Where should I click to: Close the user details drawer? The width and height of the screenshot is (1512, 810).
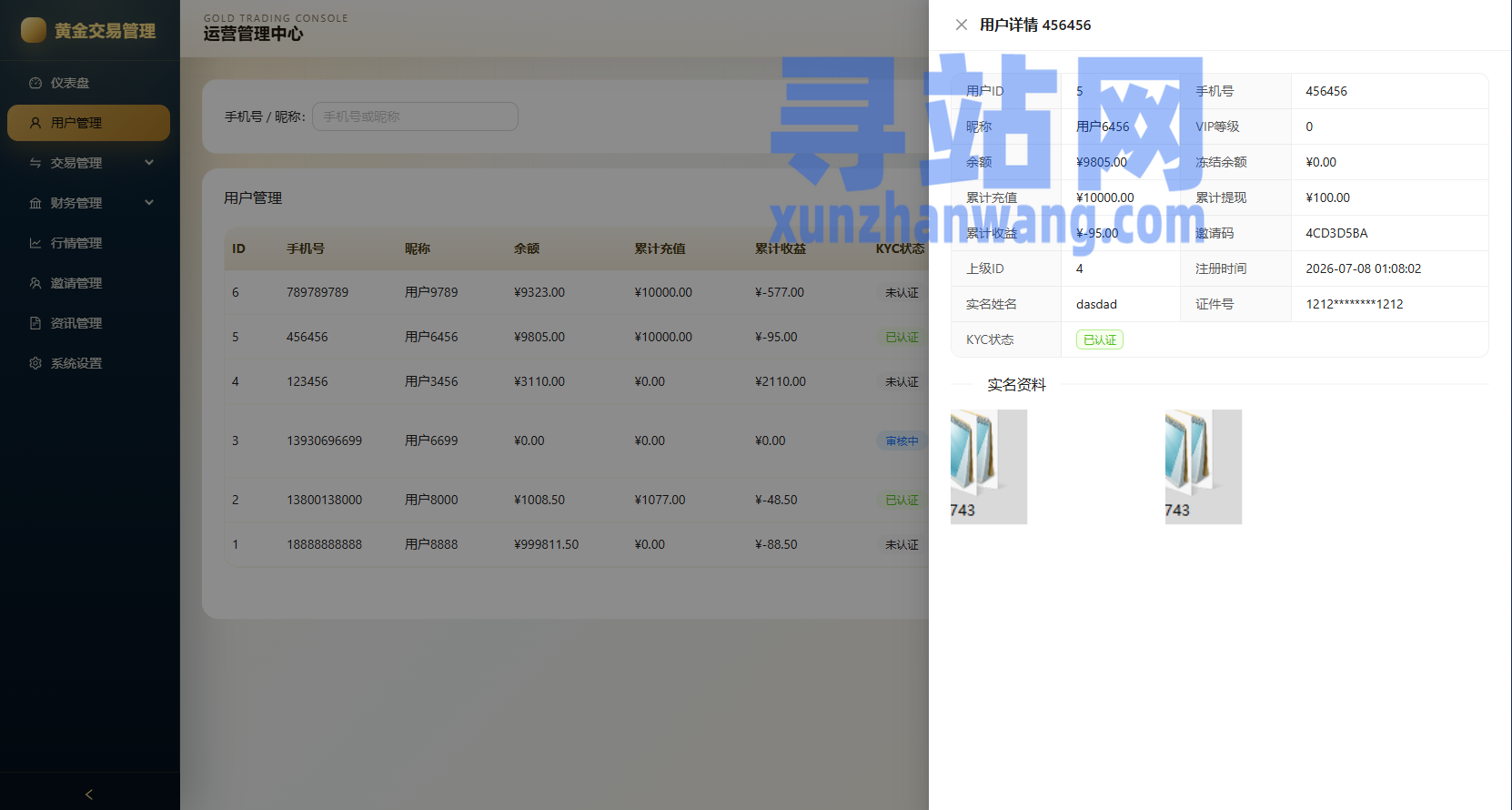(x=962, y=25)
